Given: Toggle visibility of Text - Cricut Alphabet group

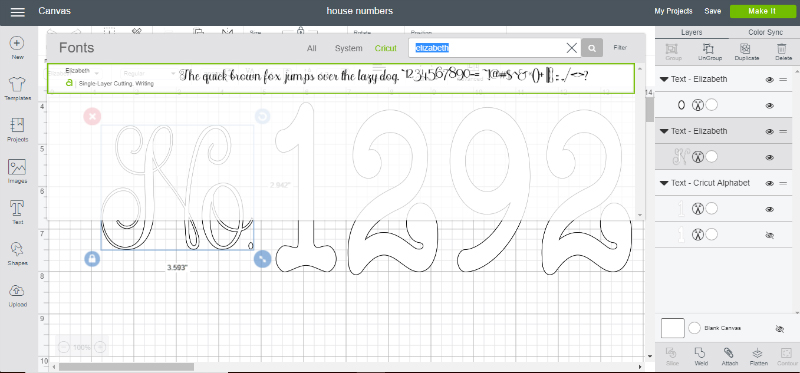Looking at the screenshot, I should pos(769,183).
